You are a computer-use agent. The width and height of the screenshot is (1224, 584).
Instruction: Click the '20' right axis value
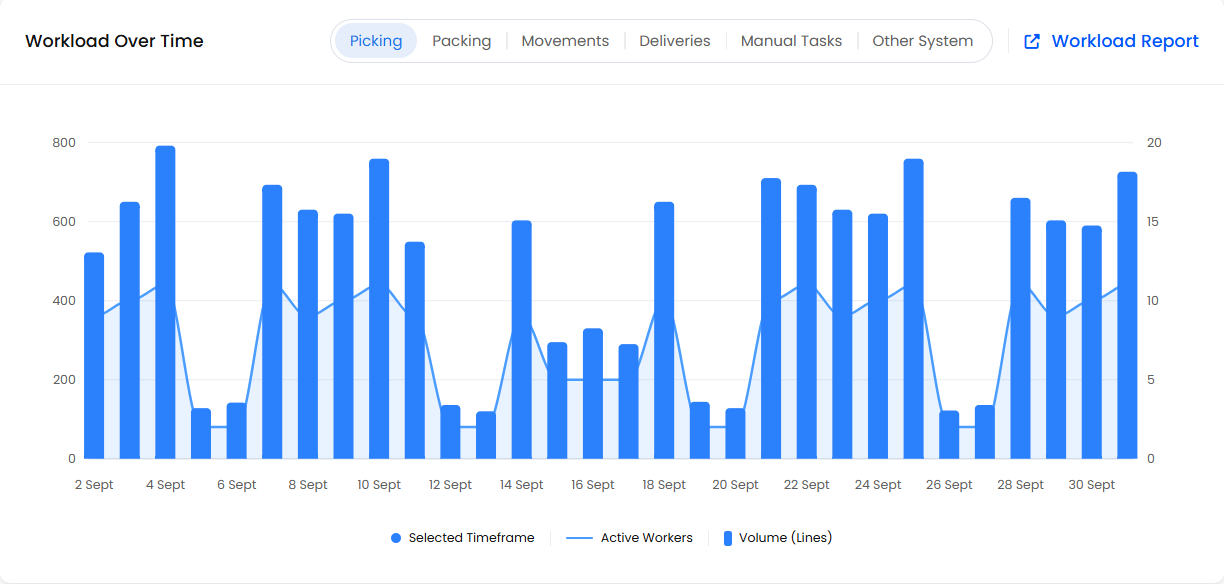[1154, 143]
